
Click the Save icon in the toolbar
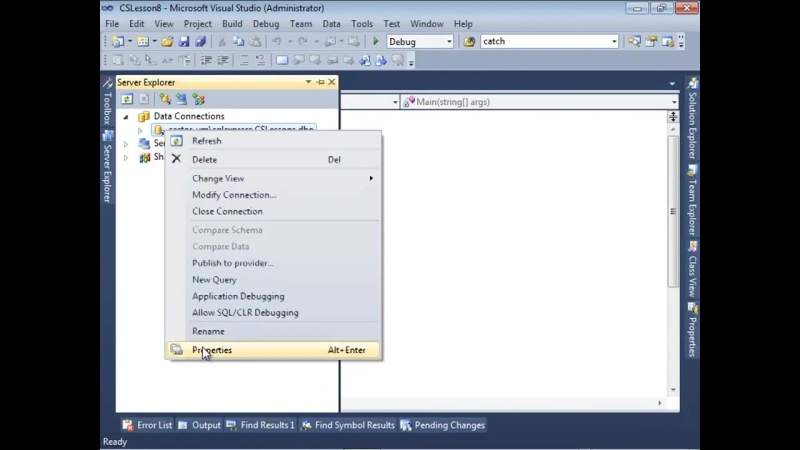184,41
